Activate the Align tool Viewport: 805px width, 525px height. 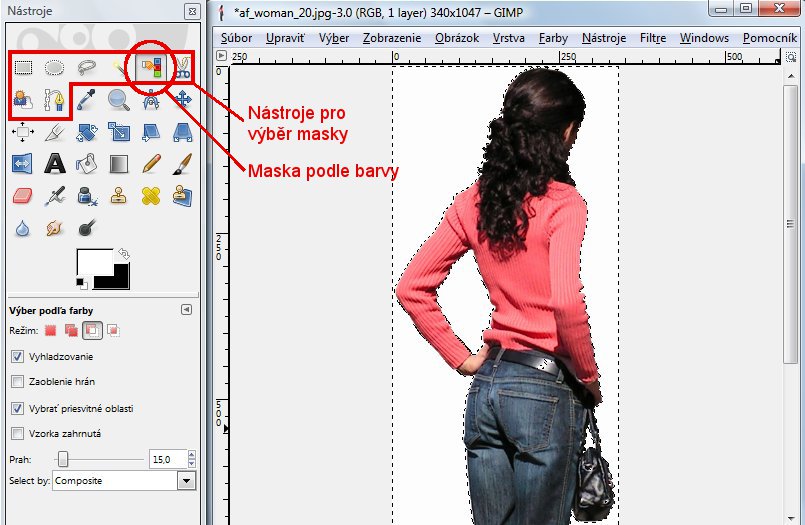point(23,132)
